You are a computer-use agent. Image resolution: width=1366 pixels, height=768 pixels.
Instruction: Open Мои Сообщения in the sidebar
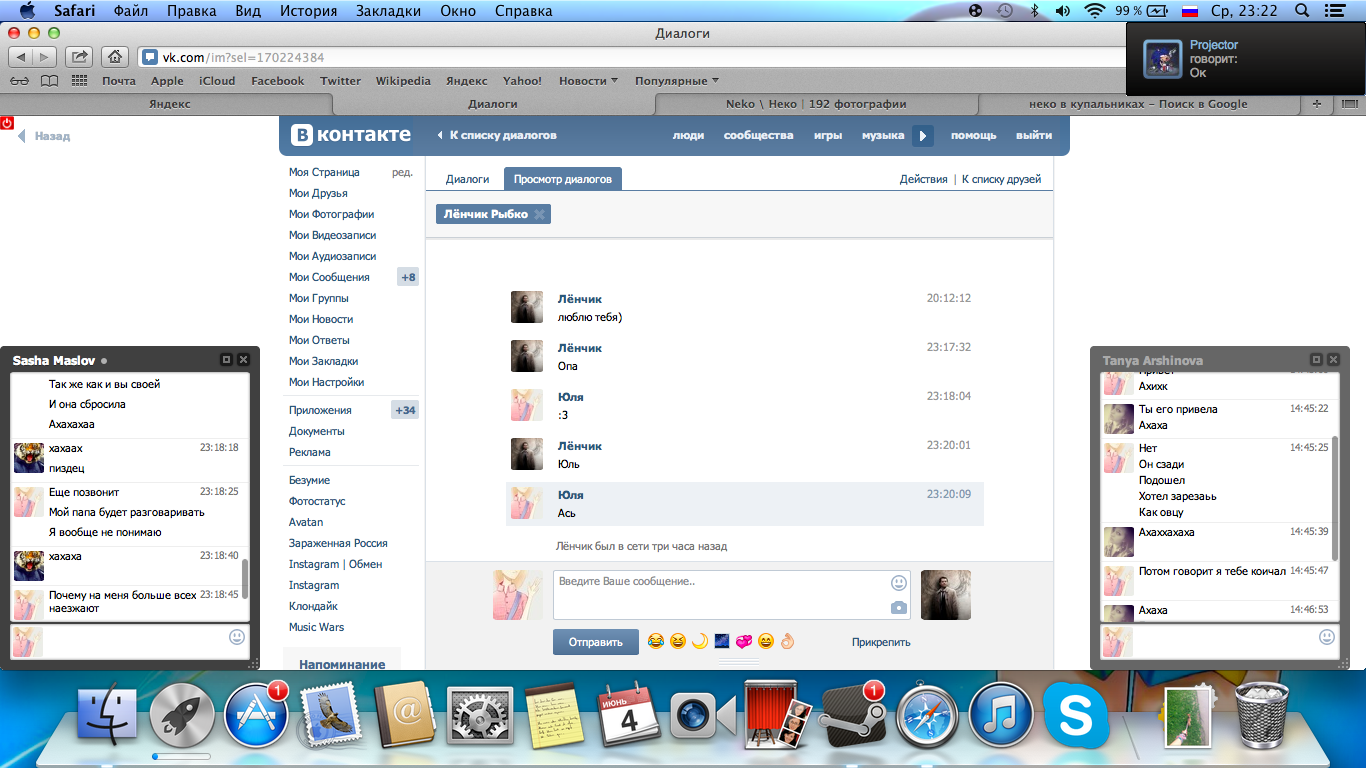click(x=329, y=277)
